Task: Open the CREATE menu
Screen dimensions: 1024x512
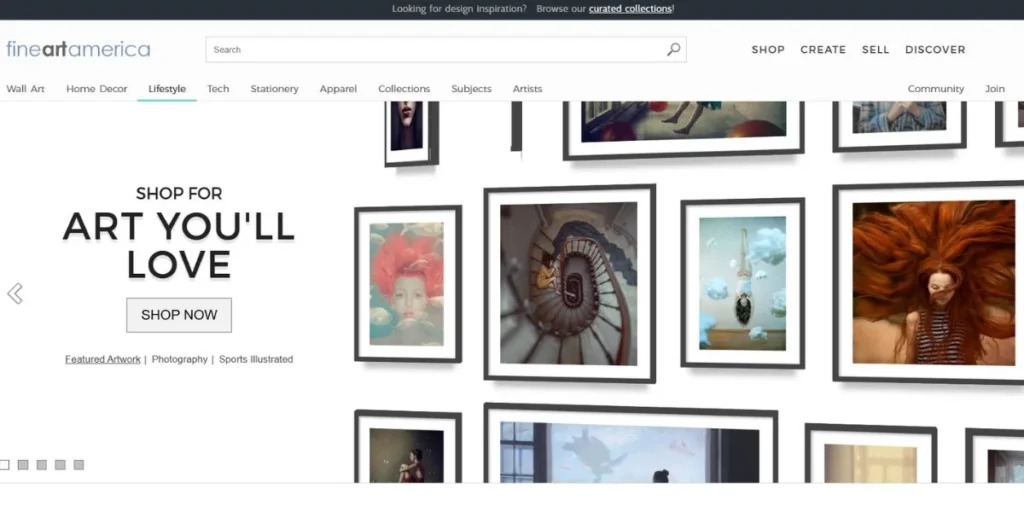Action: coord(823,50)
